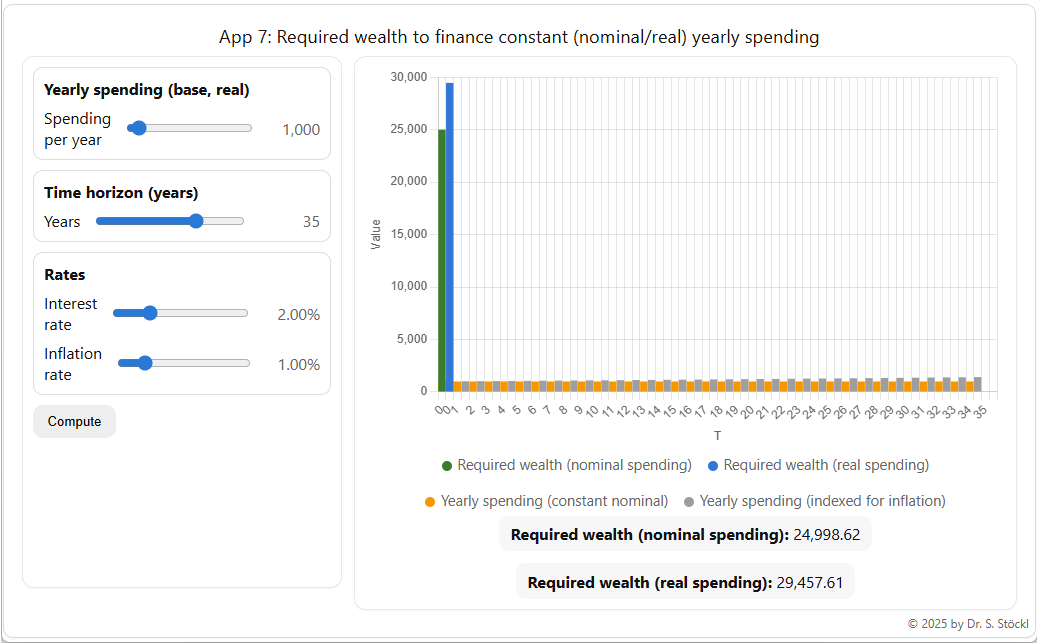This screenshot has height=643, width=1037.
Task: Click the green Required wealth legend marker
Action: tap(448, 465)
